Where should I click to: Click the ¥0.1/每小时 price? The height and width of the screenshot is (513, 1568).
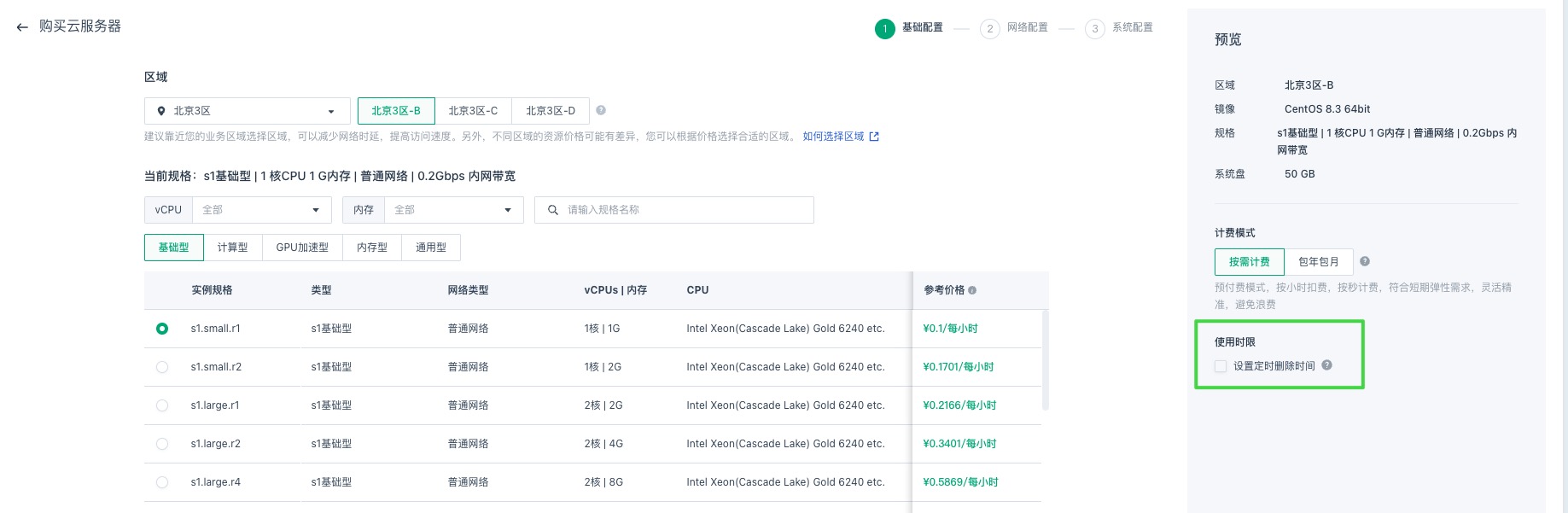pos(950,329)
